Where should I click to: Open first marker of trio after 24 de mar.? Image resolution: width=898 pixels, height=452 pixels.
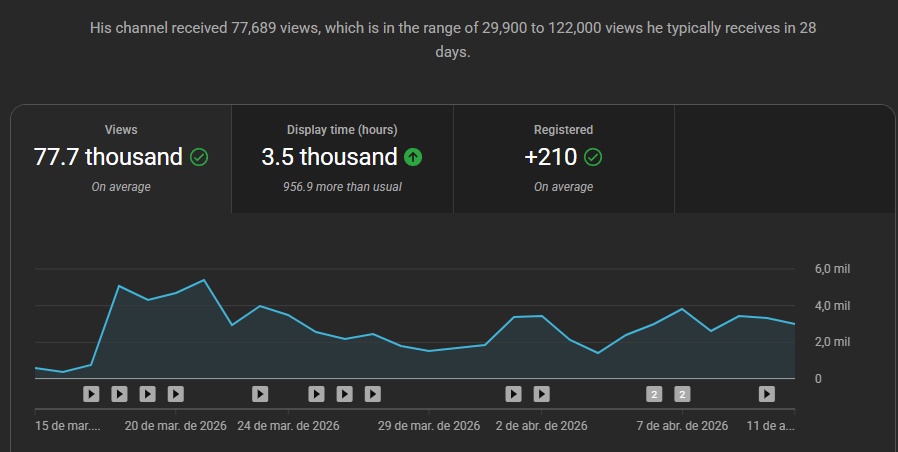click(x=316, y=394)
